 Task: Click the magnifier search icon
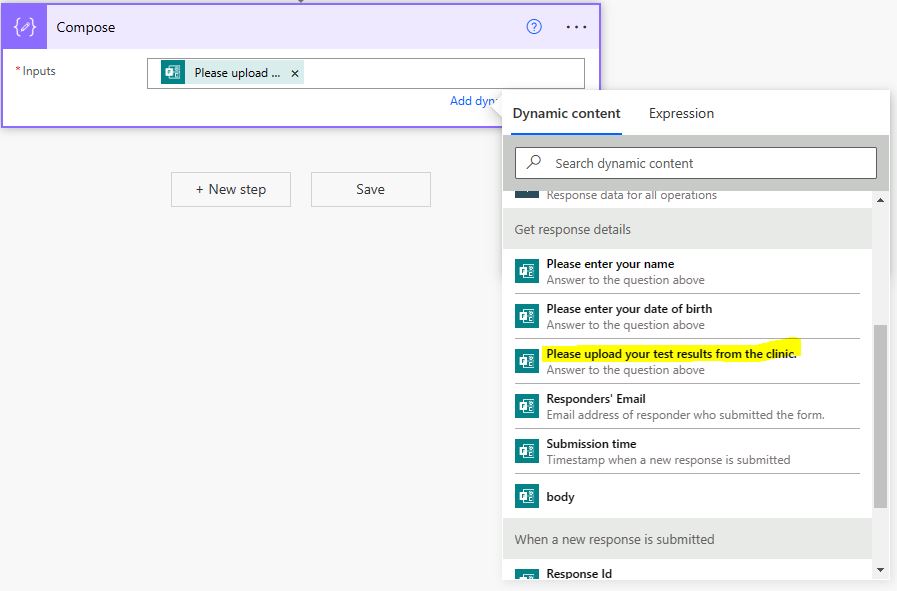pyautogui.click(x=535, y=162)
